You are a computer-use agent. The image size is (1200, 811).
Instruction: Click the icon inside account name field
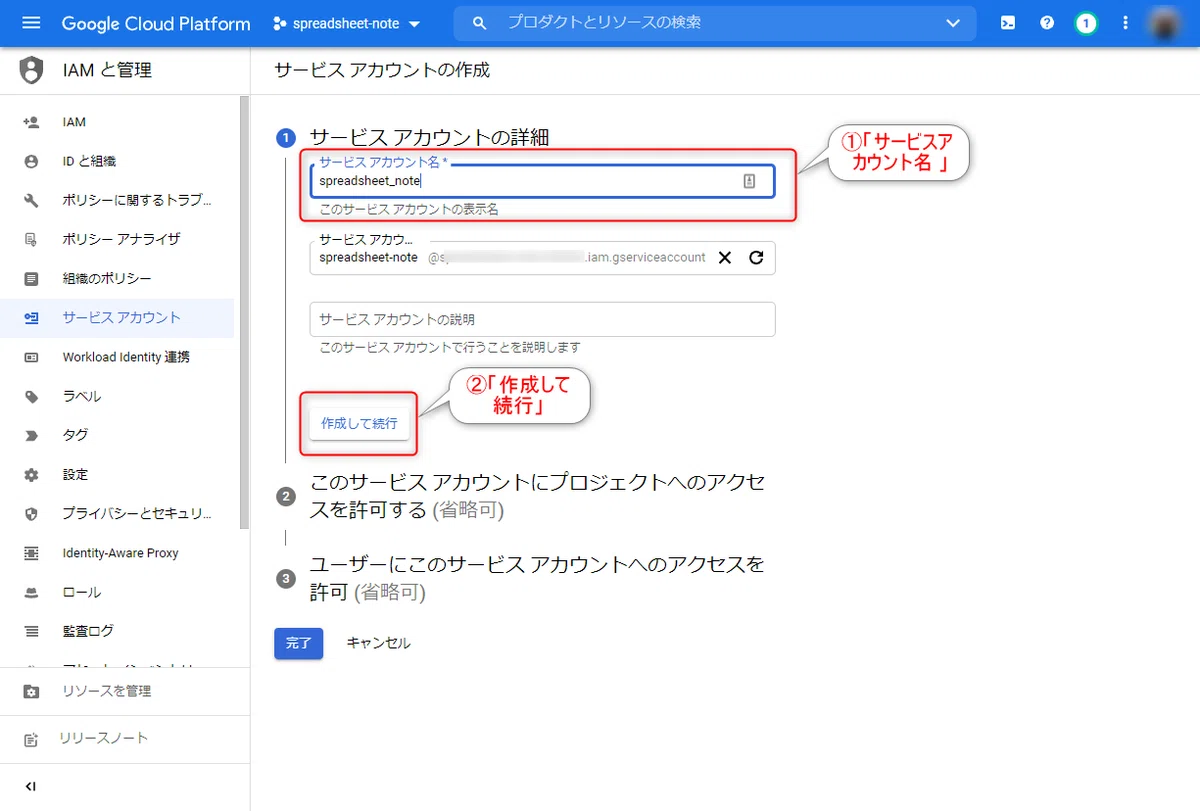pos(749,181)
